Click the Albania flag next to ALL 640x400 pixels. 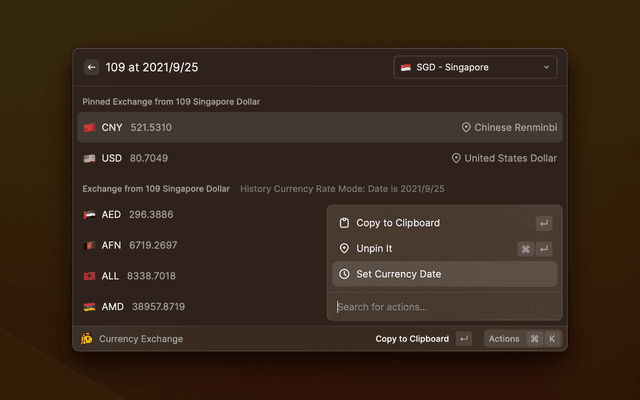pos(90,276)
